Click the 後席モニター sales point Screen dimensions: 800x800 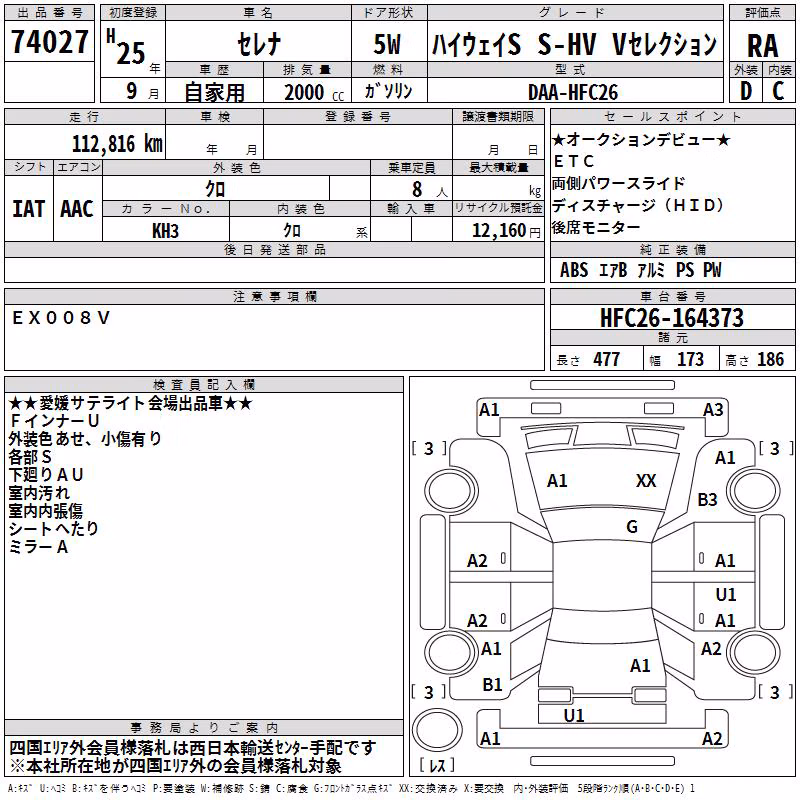(x=596, y=227)
